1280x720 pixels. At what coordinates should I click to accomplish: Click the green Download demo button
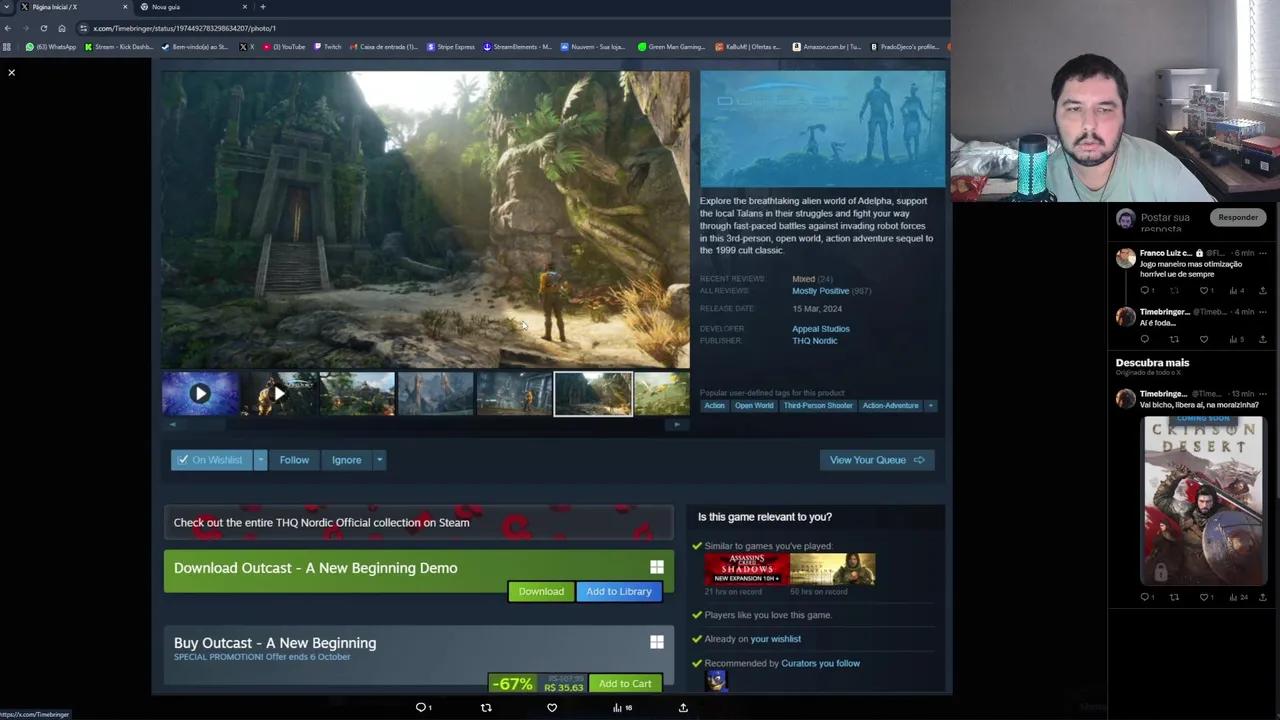click(x=541, y=592)
